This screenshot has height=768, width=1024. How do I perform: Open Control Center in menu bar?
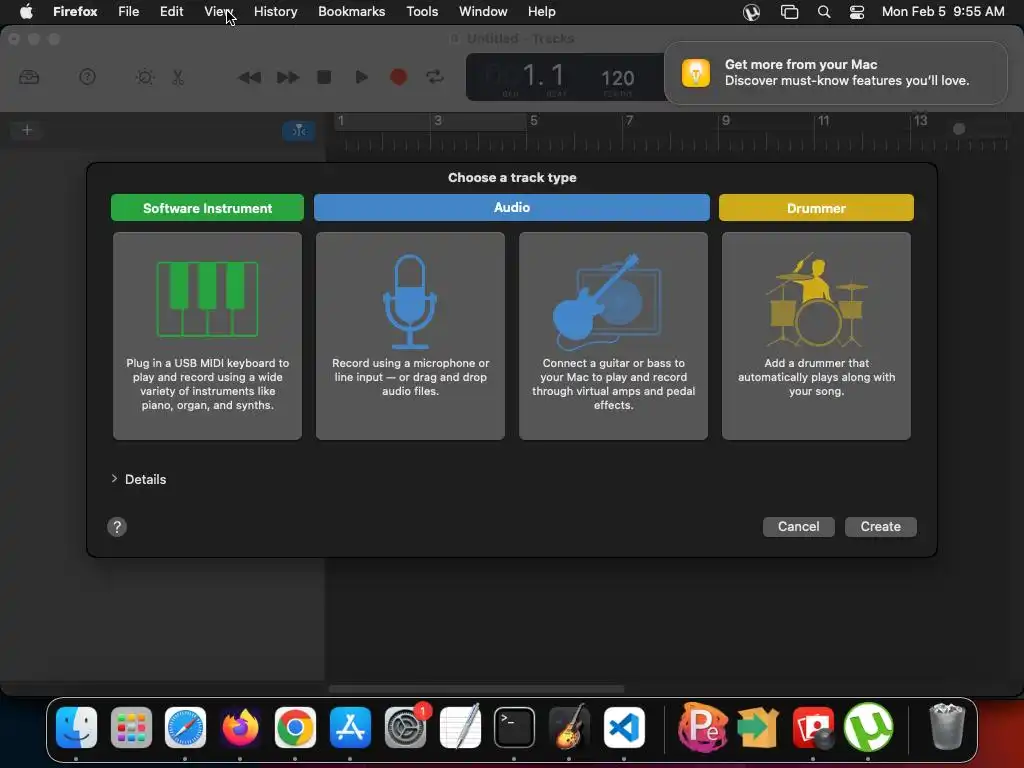coord(857,12)
